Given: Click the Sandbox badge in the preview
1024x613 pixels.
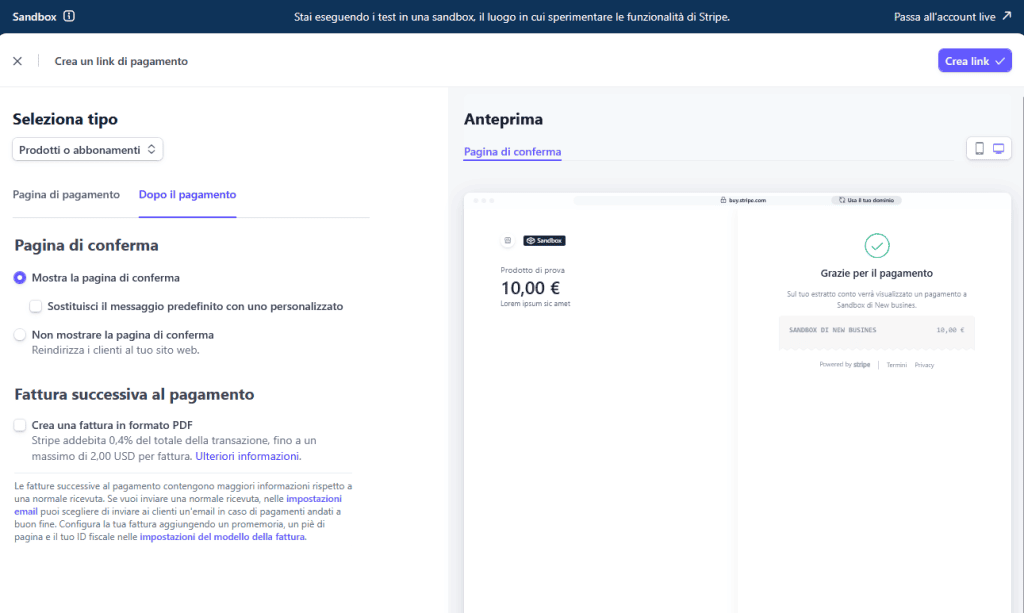Looking at the screenshot, I should pyautogui.click(x=544, y=240).
